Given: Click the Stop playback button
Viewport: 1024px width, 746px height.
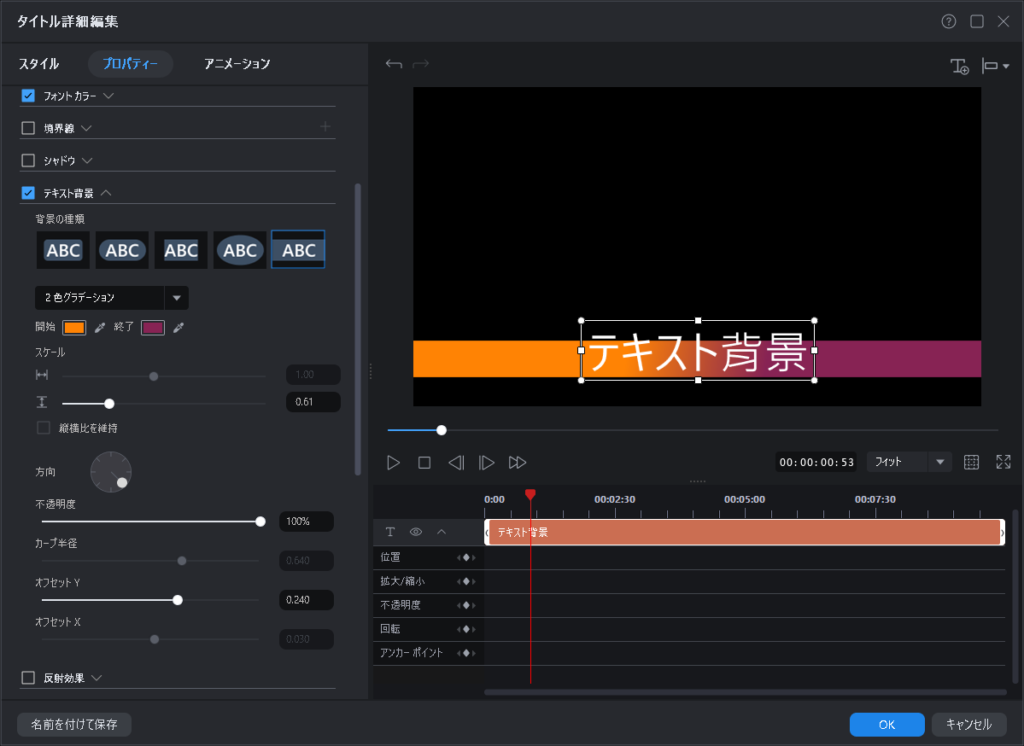Looking at the screenshot, I should (x=424, y=462).
